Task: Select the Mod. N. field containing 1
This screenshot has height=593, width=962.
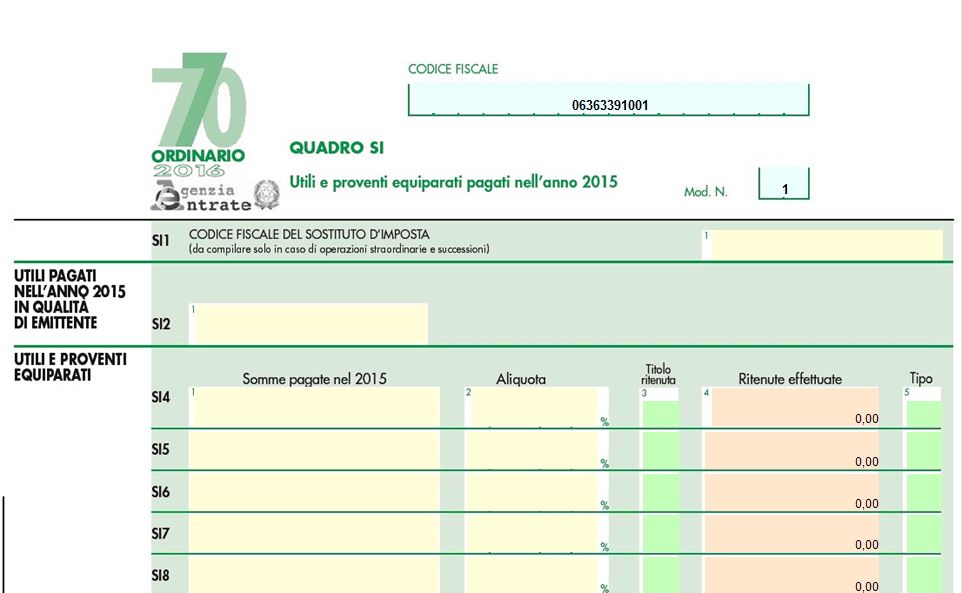Action: [x=784, y=183]
